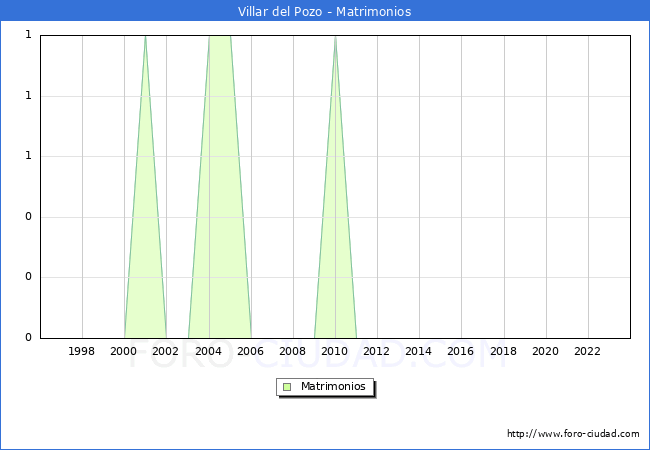The width and height of the screenshot is (650, 450).
Task: Click the 2008 x-axis label
Action: [293, 351]
